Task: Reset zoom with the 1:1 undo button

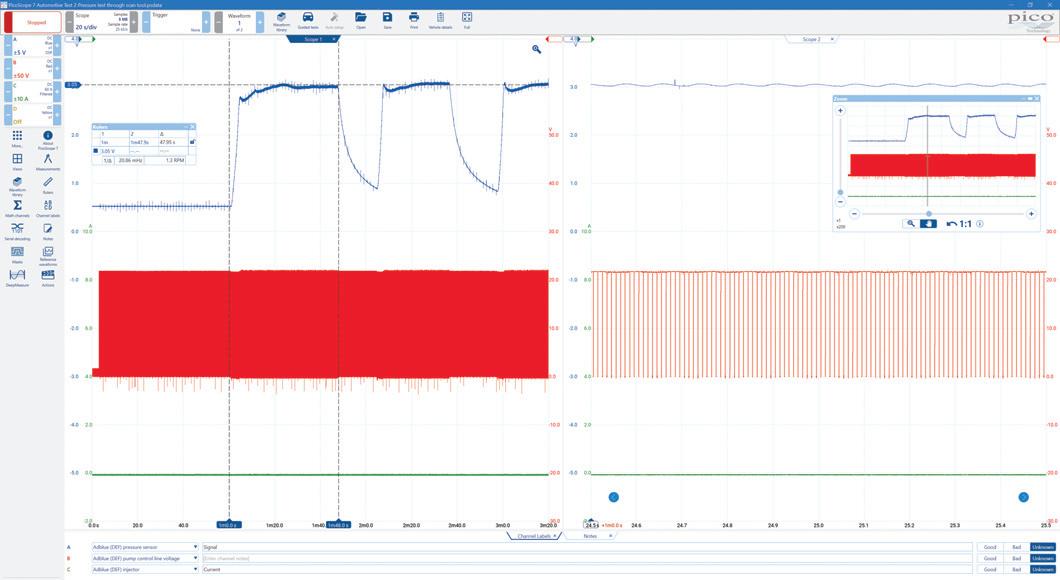Action: point(959,224)
